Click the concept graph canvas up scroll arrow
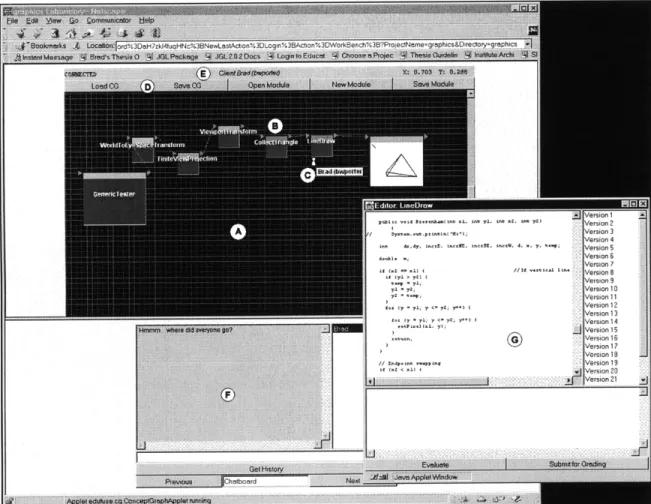The width and height of the screenshot is (651, 504). point(470,94)
